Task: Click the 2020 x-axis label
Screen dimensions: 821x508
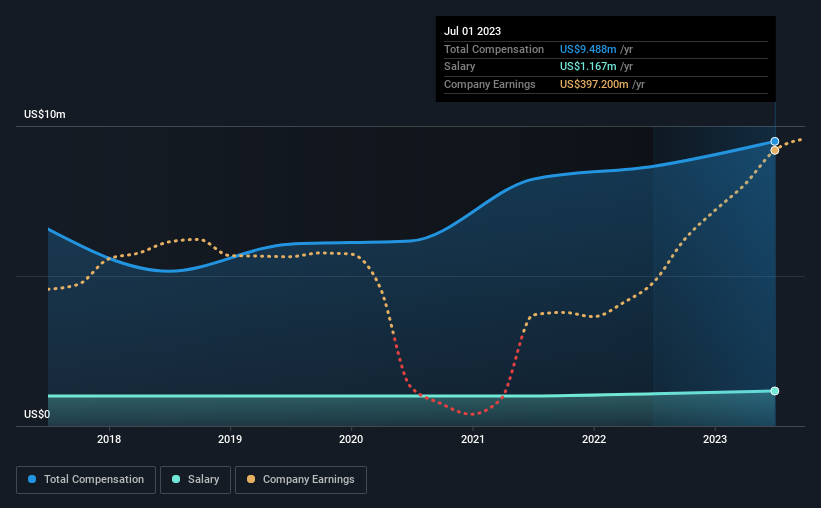Action: pos(351,439)
